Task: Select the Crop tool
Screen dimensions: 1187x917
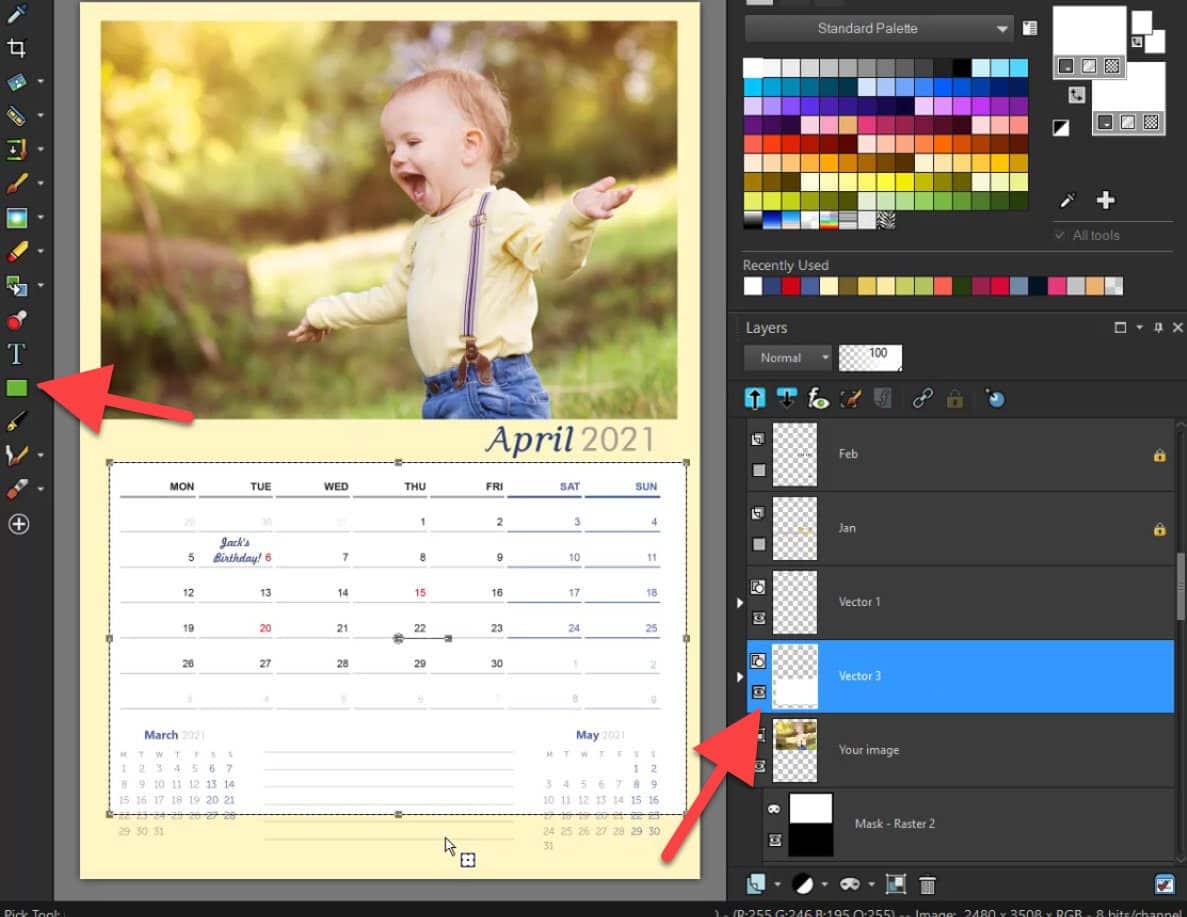Action: tap(18, 47)
